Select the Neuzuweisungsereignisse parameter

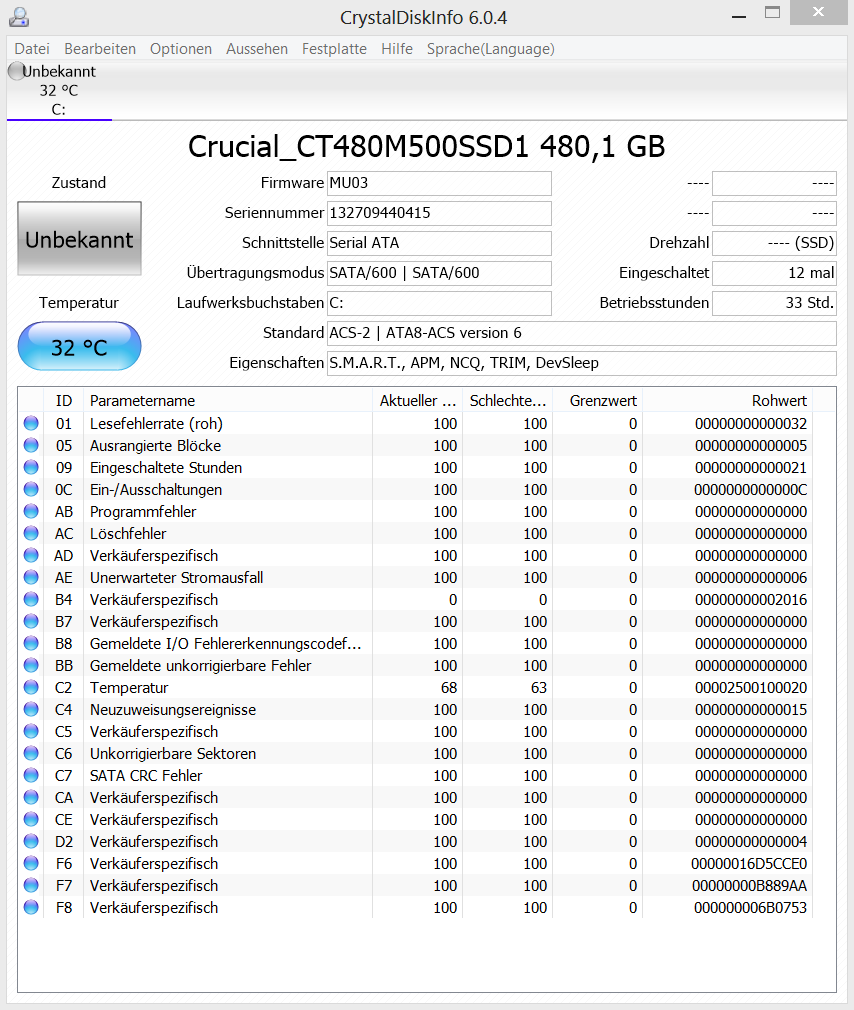click(x=173, y=710)
